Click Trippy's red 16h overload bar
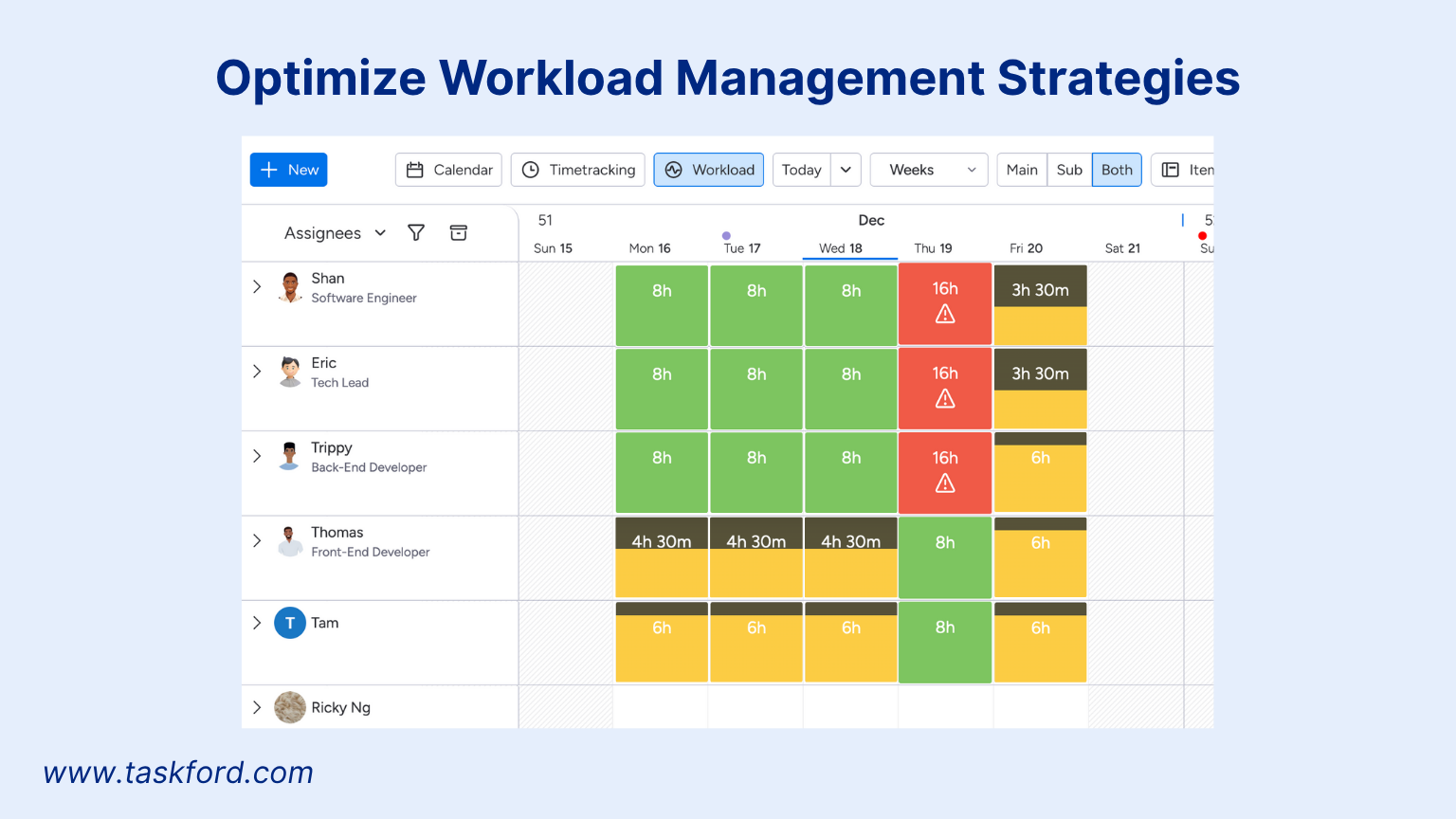1456x819 pixels. pyautogui.click(x=944, y=472)
